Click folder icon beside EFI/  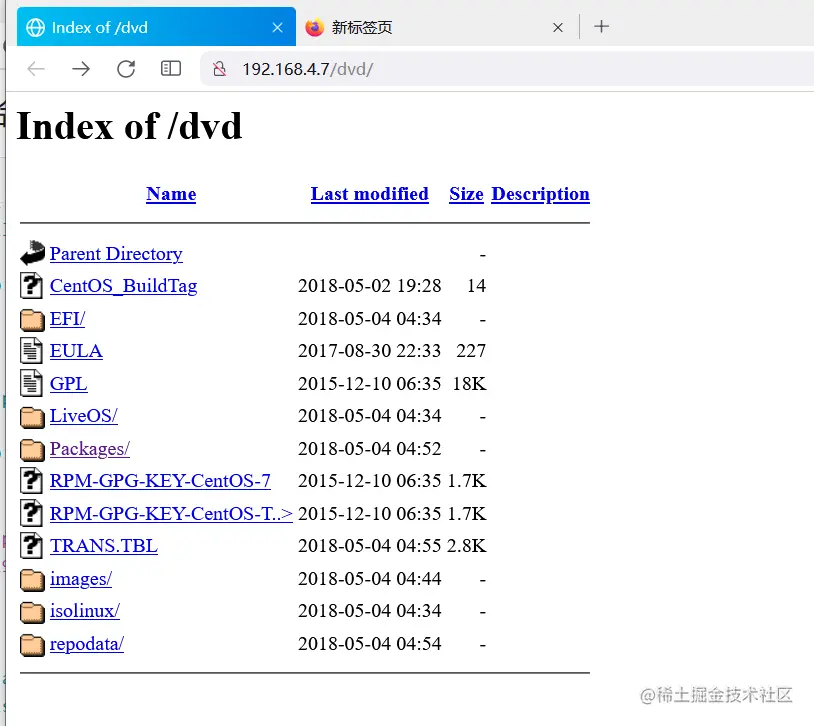[32, 319]
